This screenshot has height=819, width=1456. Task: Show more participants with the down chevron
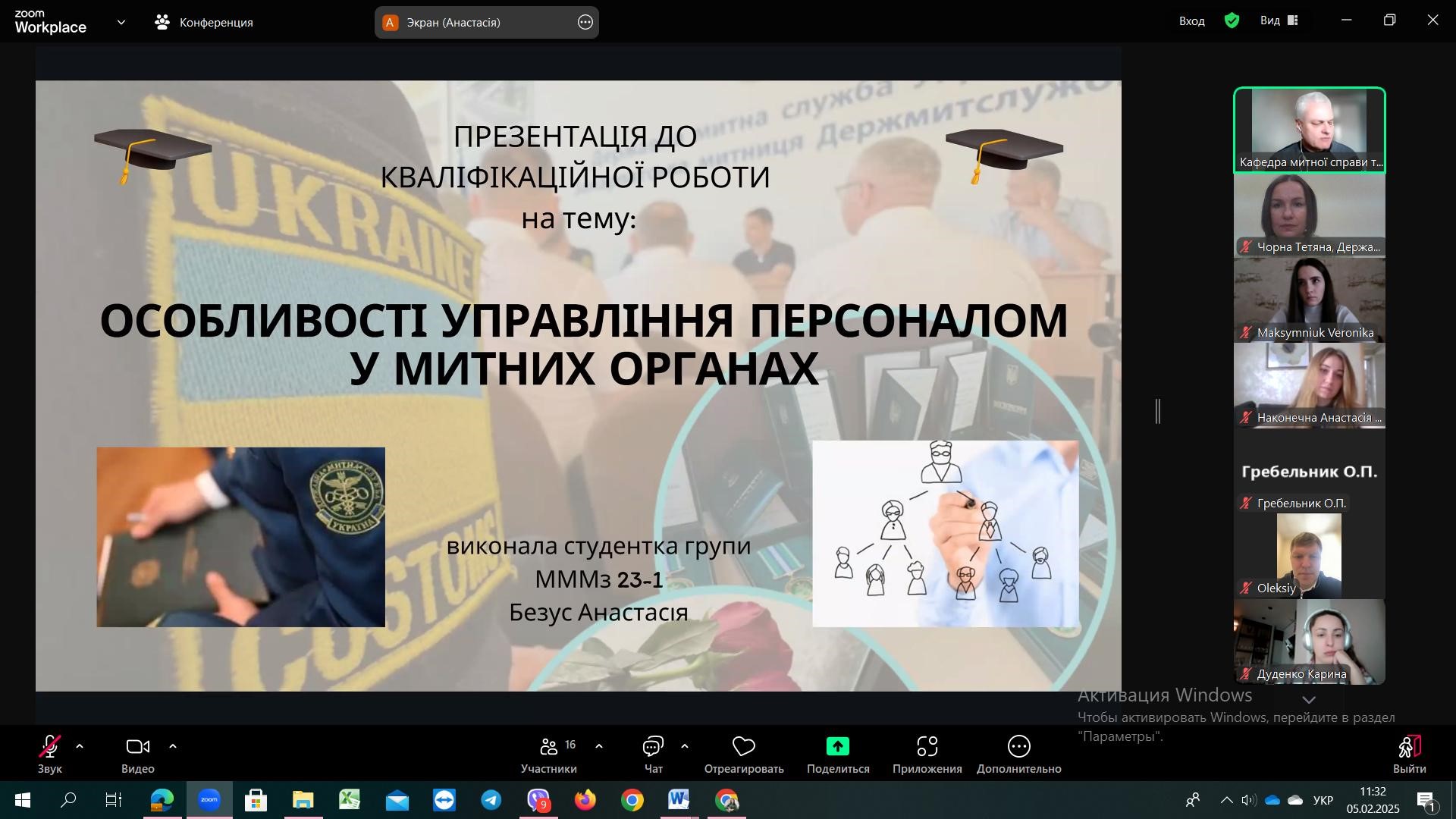pyautogui.click(x=1310, y=700)
